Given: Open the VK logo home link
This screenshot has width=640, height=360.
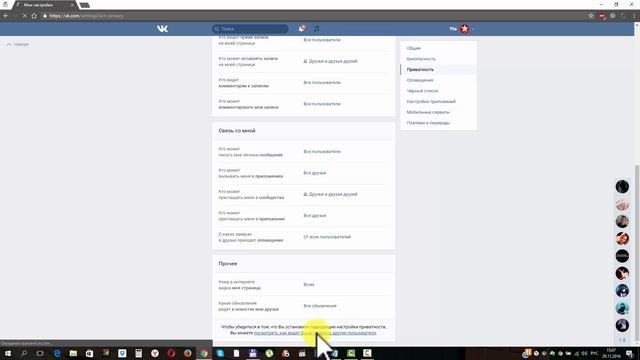Looking at the screenshot, I should pyautogui.click(x=162, y=29).
